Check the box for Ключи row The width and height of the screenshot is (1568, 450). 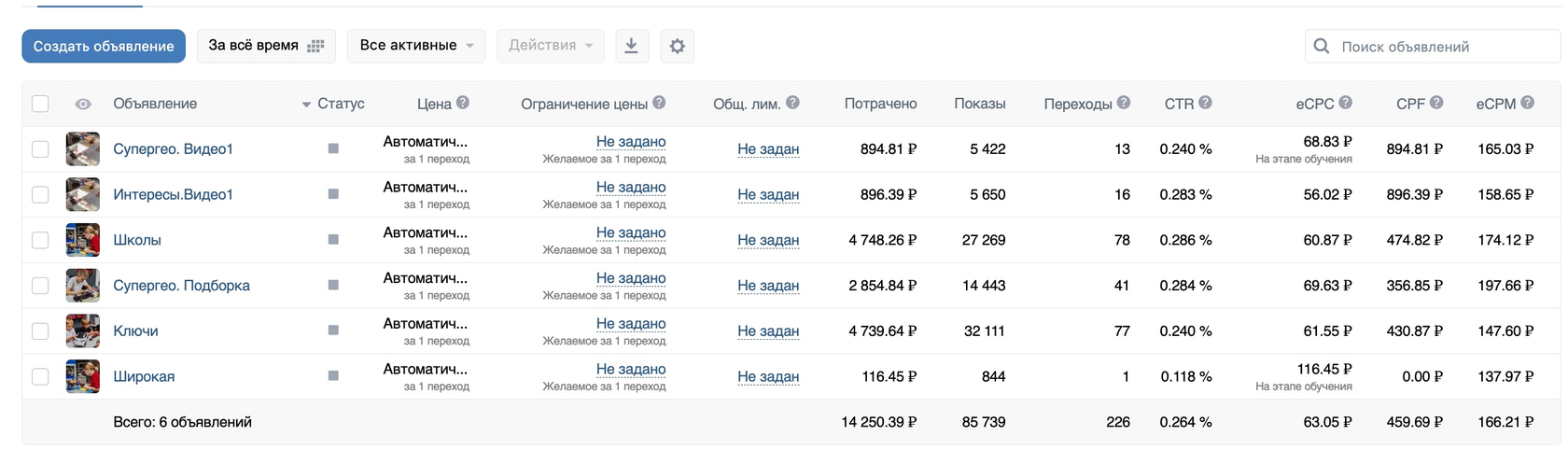coord(40,330)
